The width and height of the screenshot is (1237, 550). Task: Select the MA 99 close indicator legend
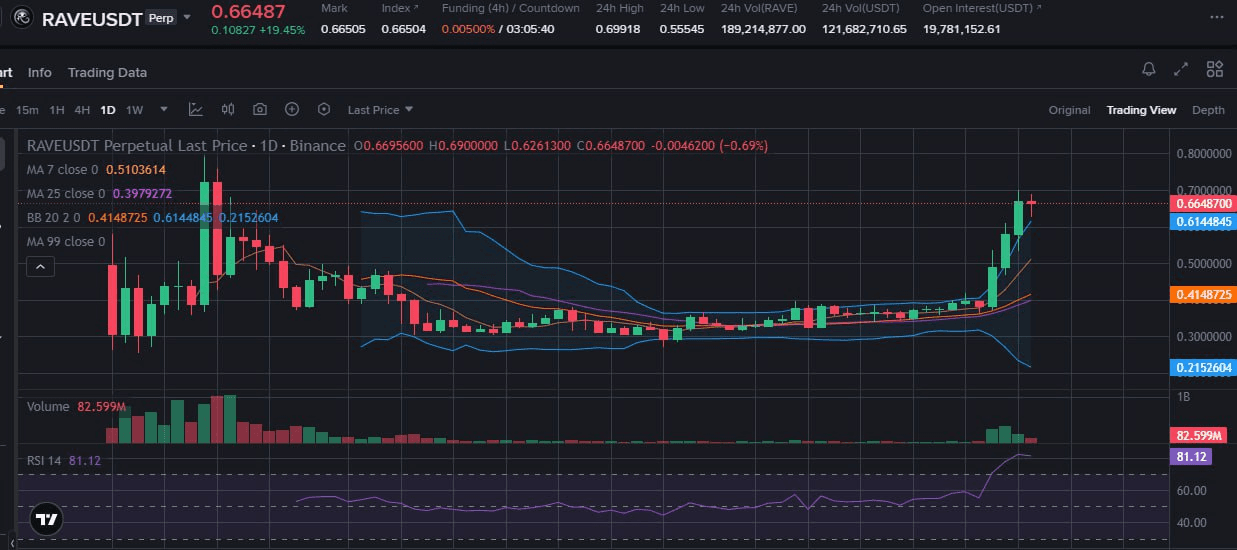tap(66, 241)
